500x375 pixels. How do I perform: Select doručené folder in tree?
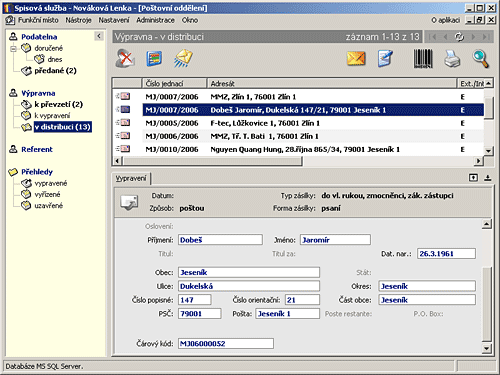pyautogui.click(x=48, y=48)
